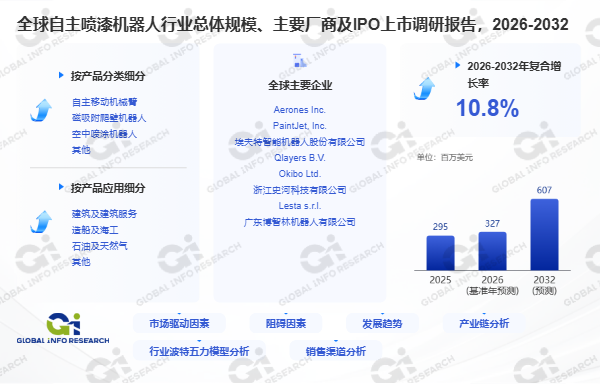This screenshot has width=600, height=384.
Task: Click the 单位：百万美元 unit label
Action: pos(445,158)
